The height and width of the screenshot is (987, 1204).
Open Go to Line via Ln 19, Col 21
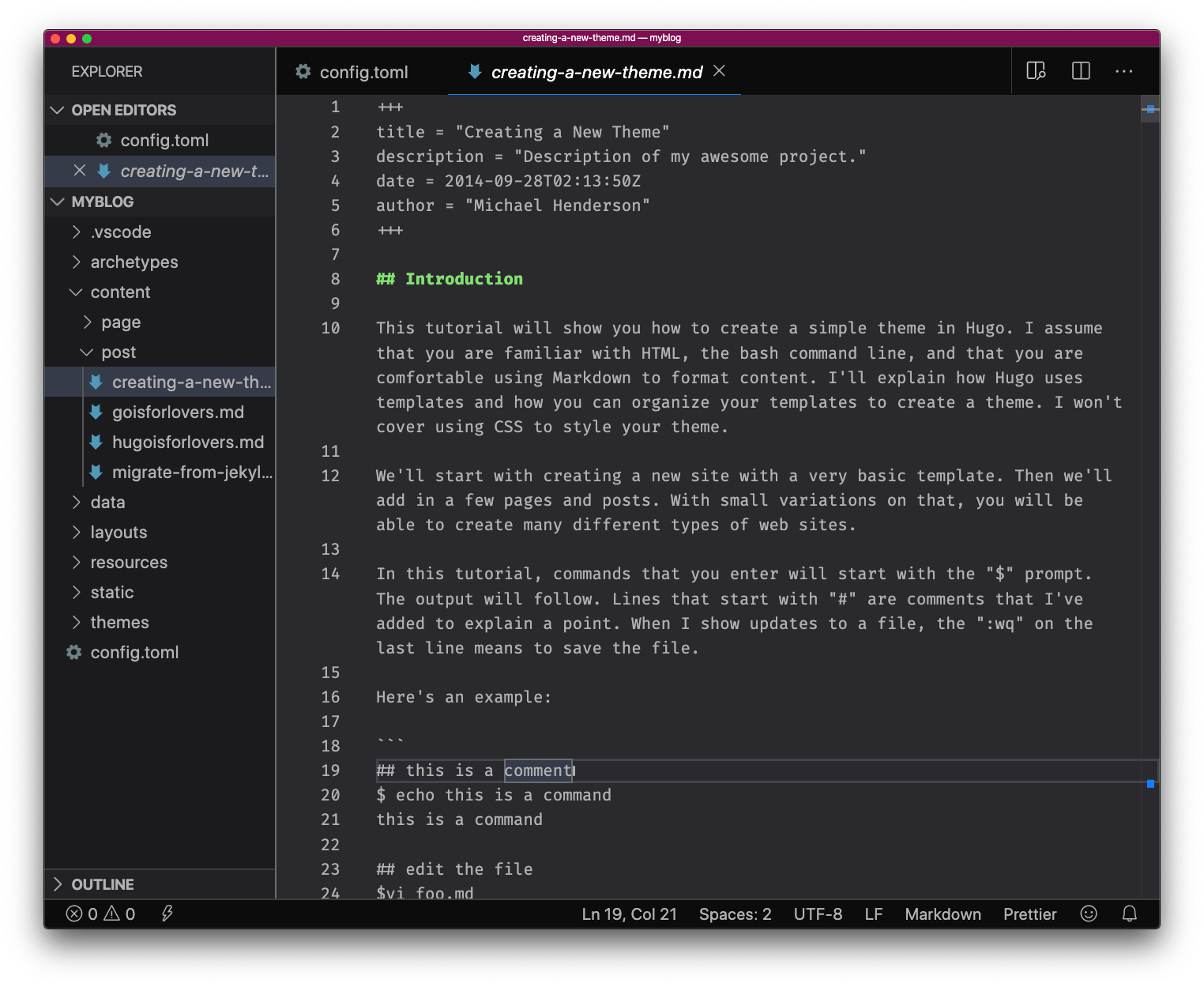[x=629, y=914]
